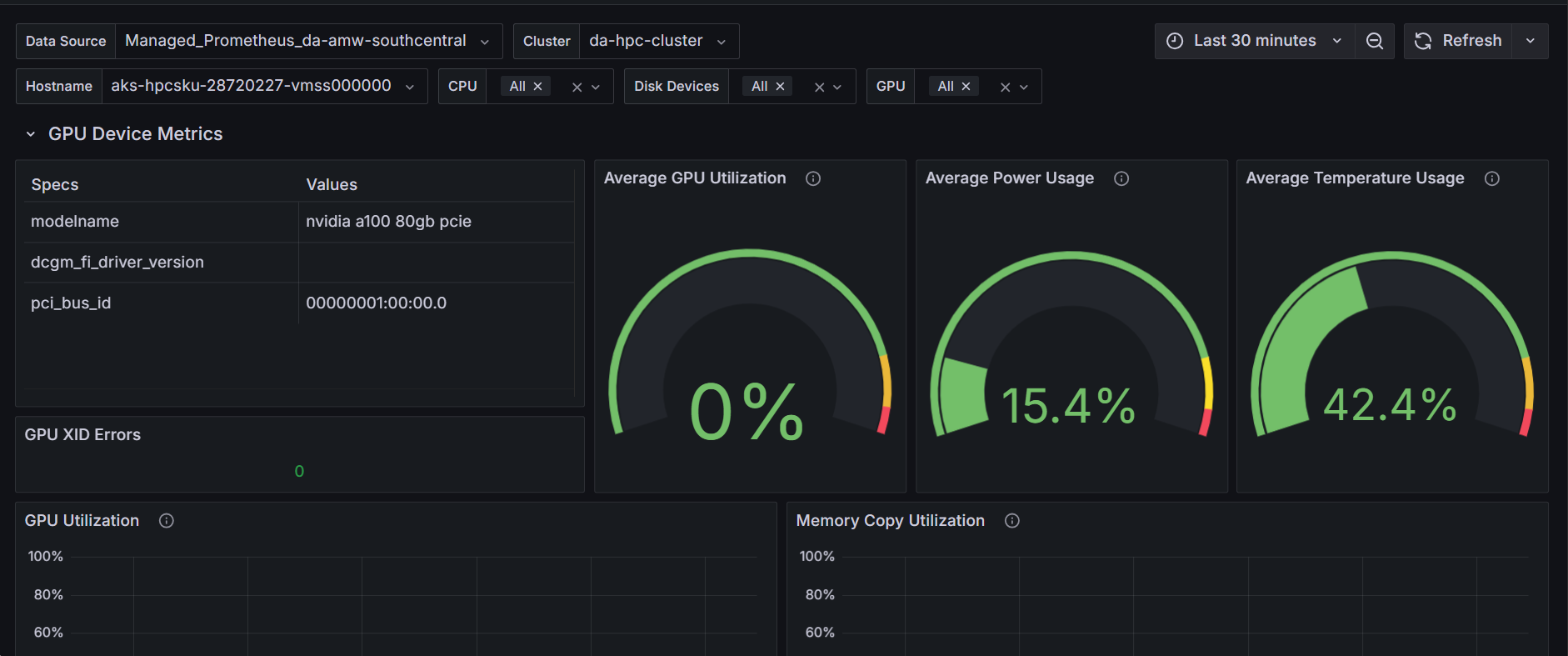Click info icon beside Average Temperature Usage
This screenshot has height=656, width=1568.
pyautogui.click(x=1492, y=178)
